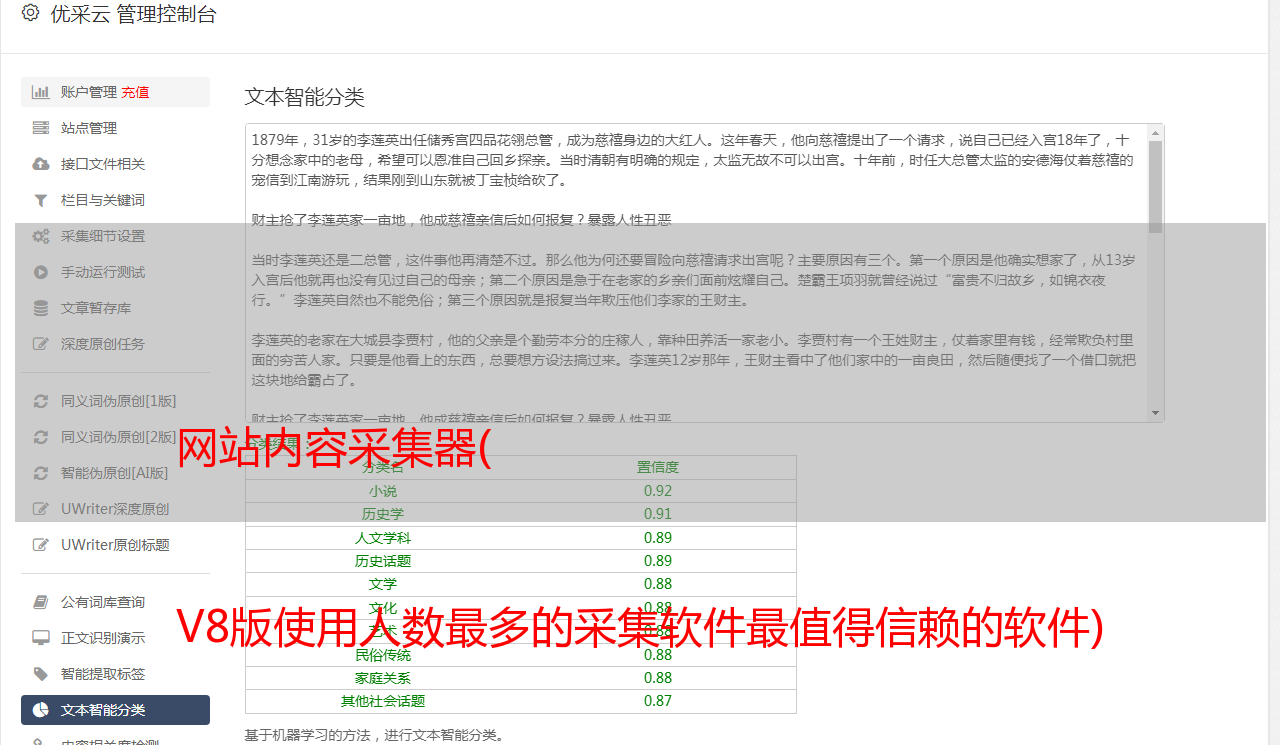Click the 文学 category cell

(x=383, y=584)
